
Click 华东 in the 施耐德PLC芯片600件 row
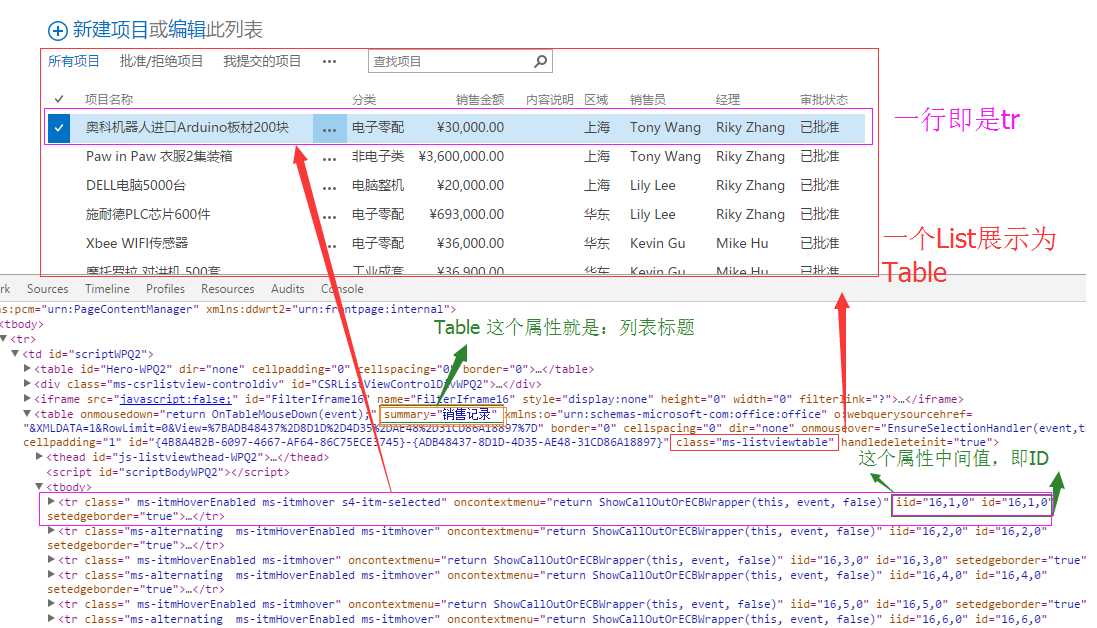coord(597,215)
